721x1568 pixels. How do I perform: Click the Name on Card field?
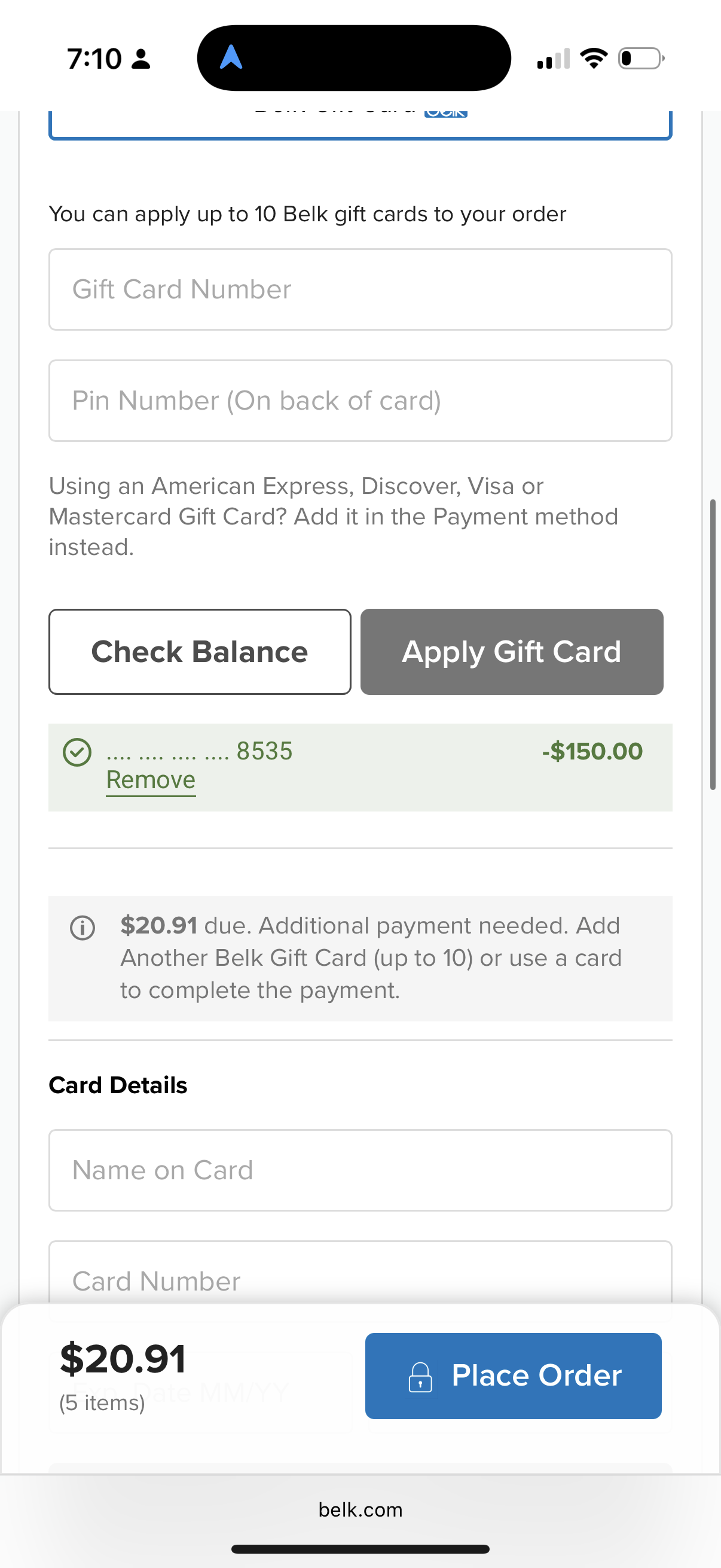360,1170
